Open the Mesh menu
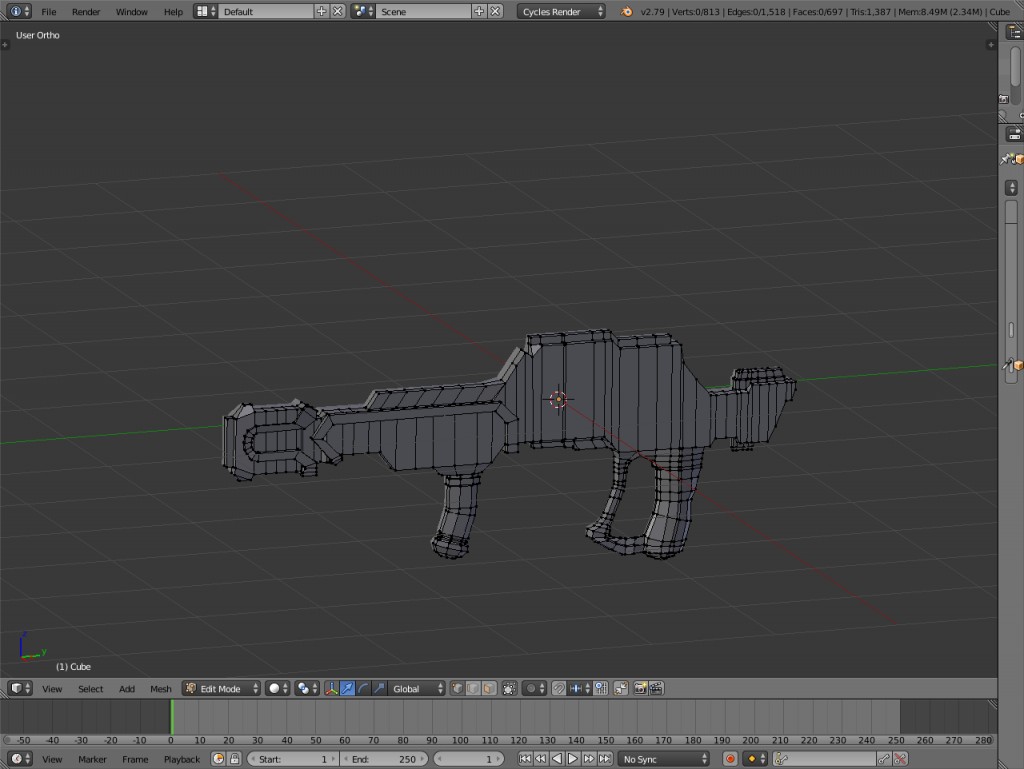Image resolution: width=1024 pixels, height=769 pixels. pyautogui.click(x=160, y=688)
